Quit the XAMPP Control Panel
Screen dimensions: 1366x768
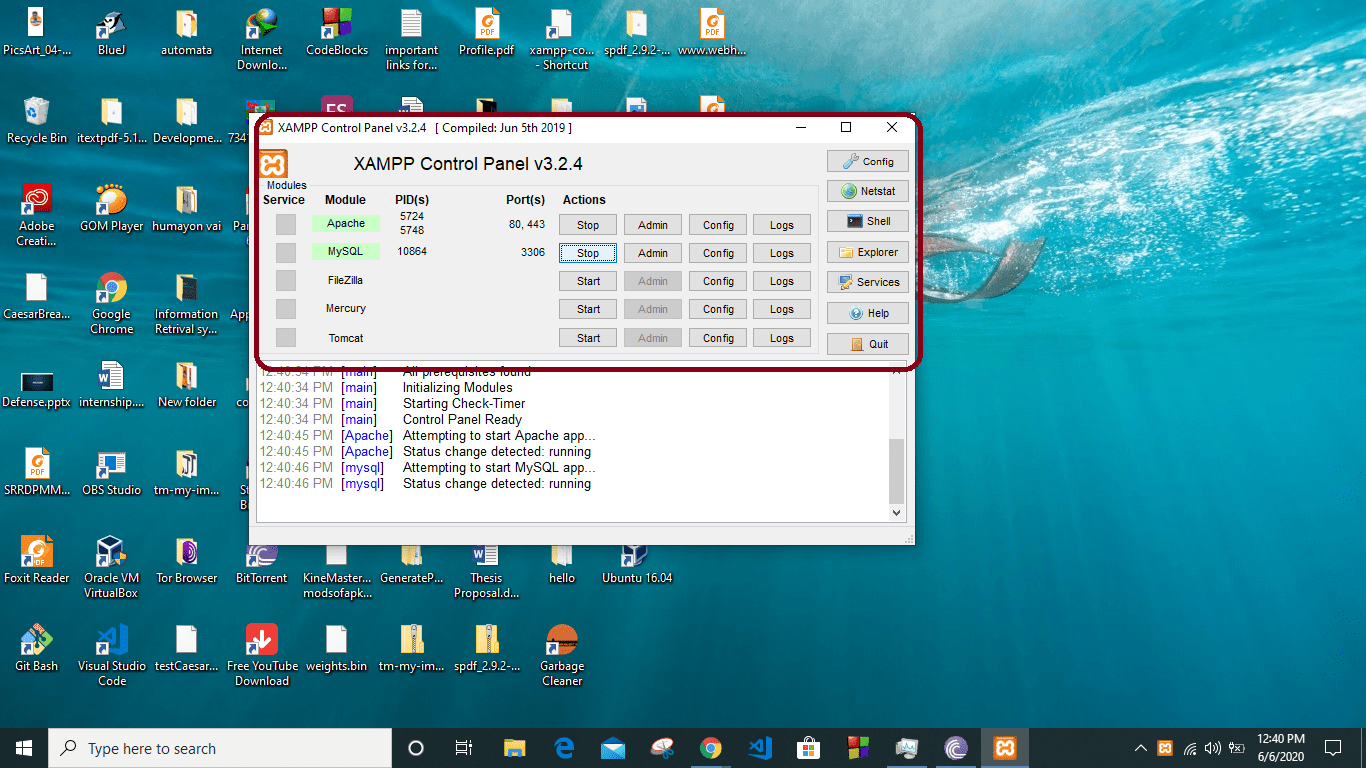click(x=866, y=343)
